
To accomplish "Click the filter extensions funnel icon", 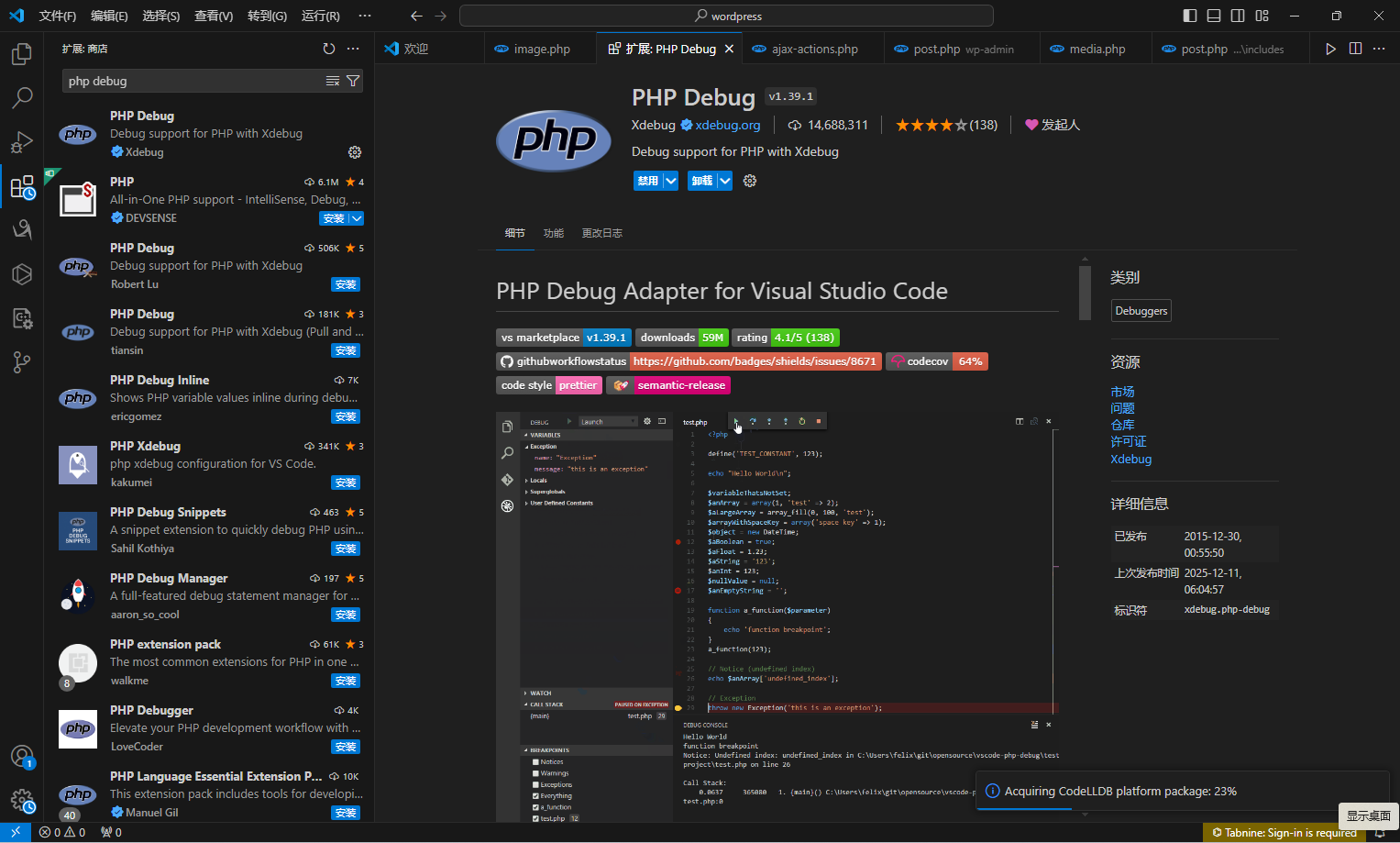I will (353, 82).
